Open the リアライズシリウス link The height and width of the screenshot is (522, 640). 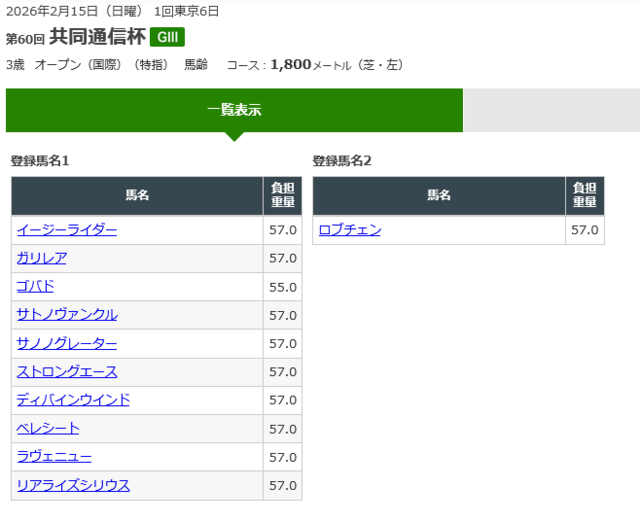coord(73,486)
